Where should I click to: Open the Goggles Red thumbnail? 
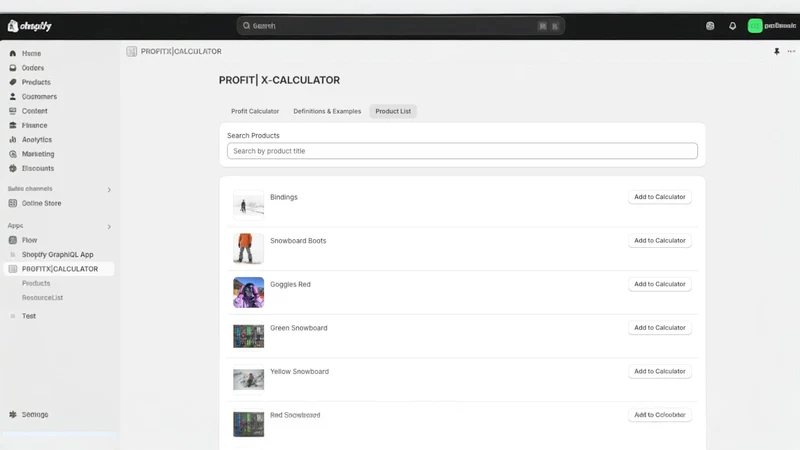pos(248,292)
